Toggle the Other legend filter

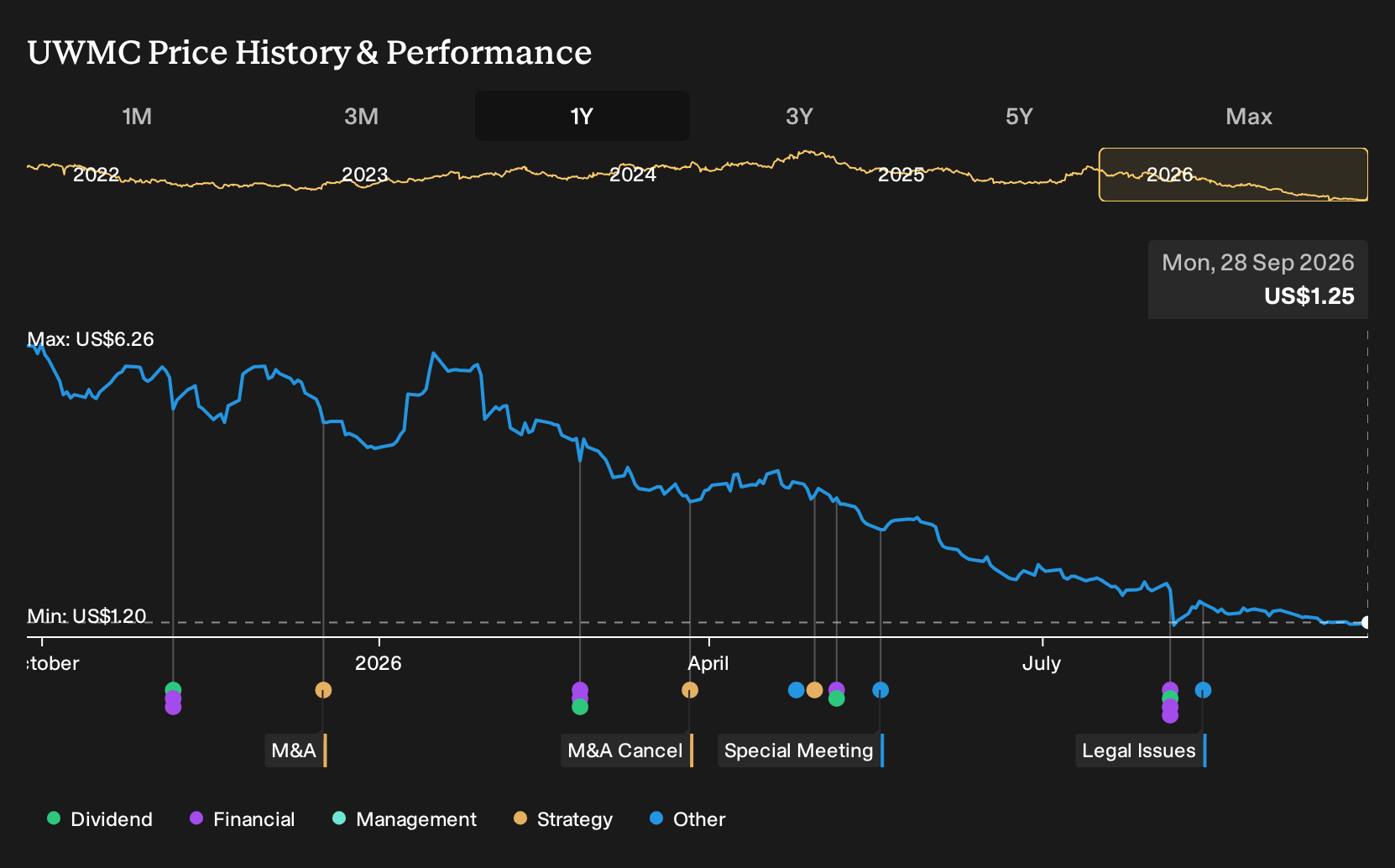(x=687, y=819)
